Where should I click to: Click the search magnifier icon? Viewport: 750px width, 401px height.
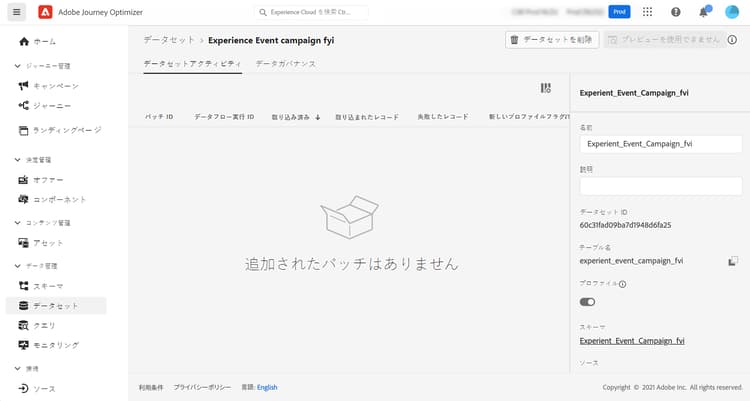coord(263,12)
